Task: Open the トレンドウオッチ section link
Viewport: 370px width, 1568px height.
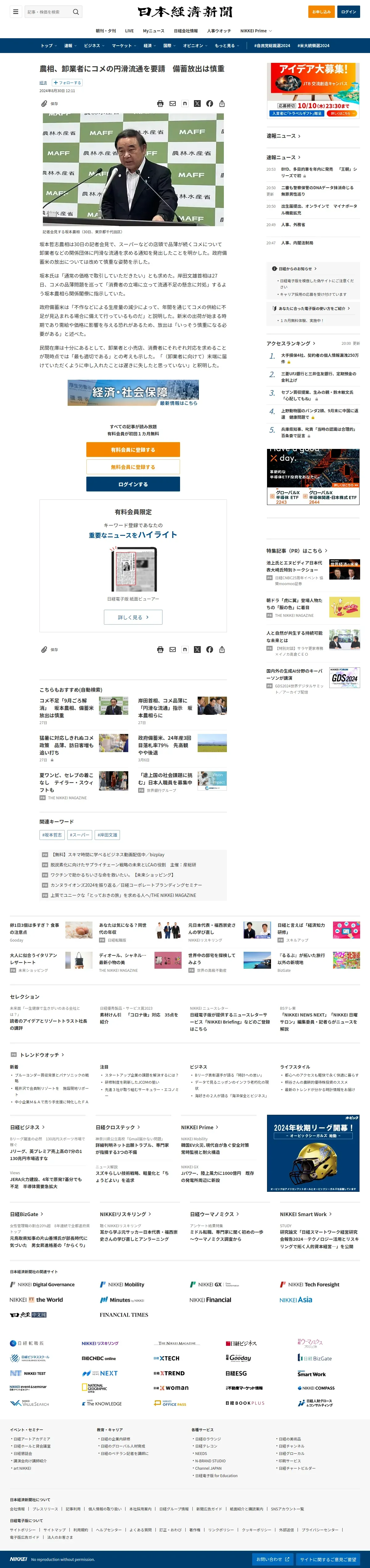Action: point(42,1055)
